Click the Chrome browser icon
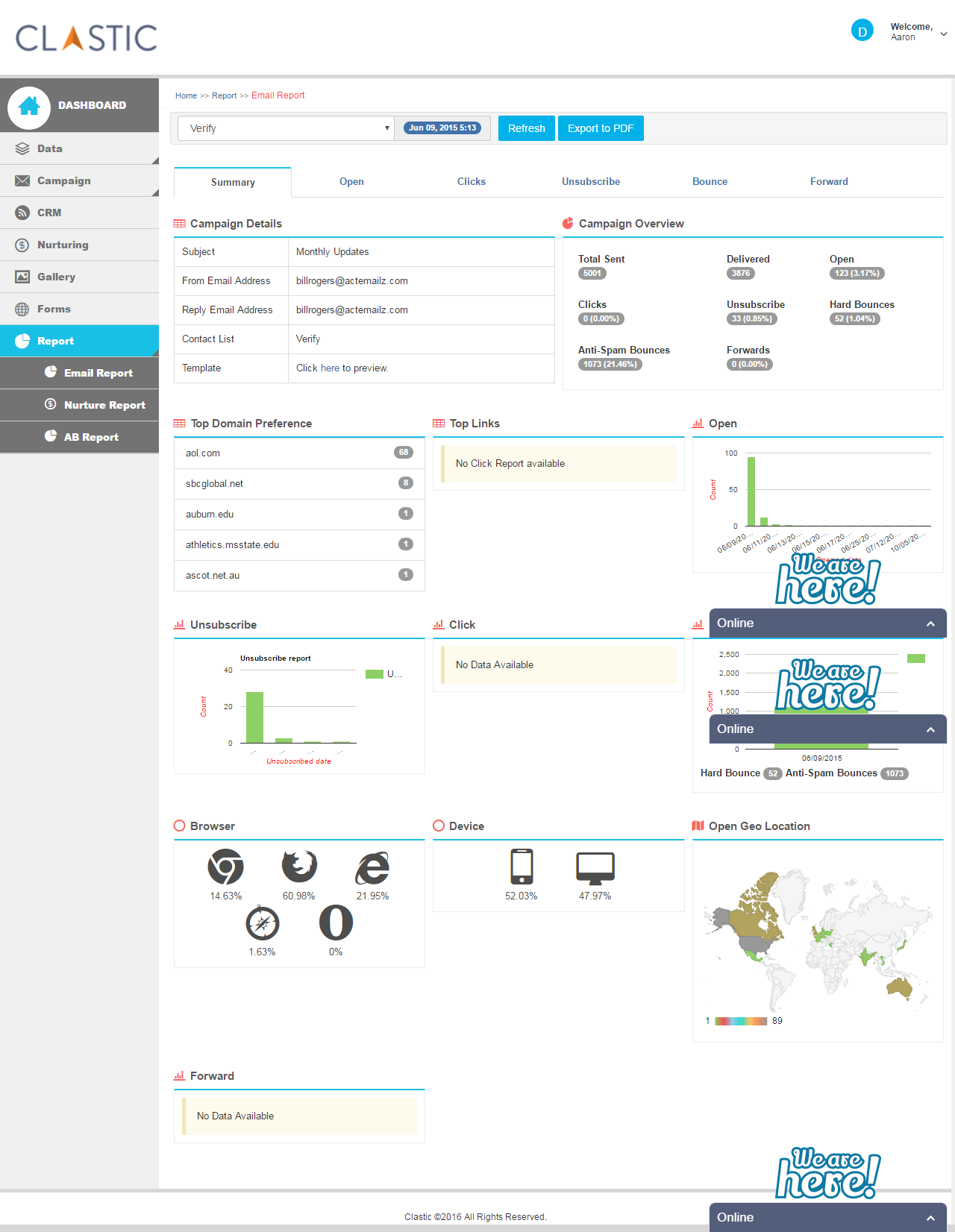 [225, 867]
